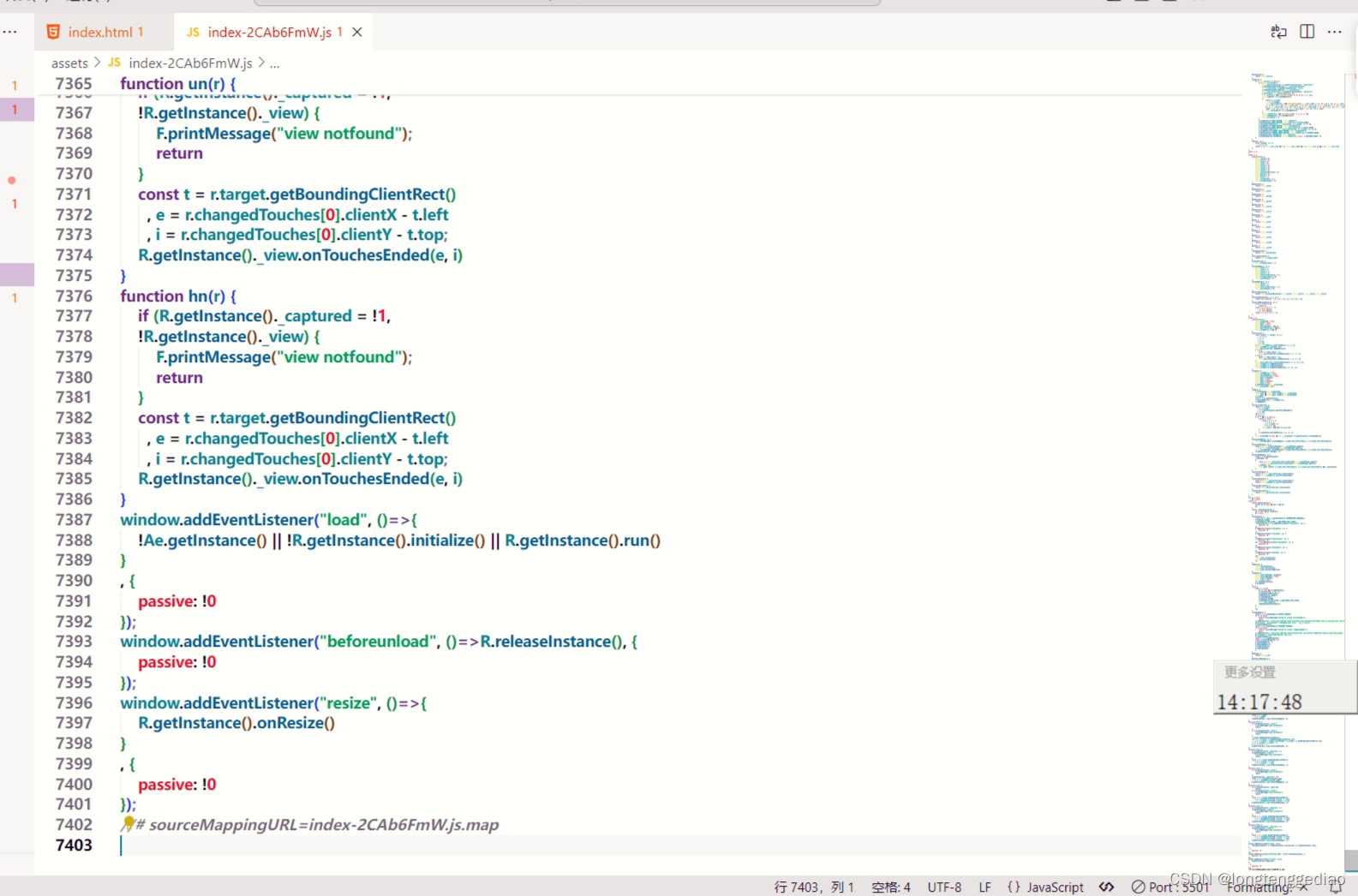Open the compare changes icon in editor toolbar

coord(1278,32)
